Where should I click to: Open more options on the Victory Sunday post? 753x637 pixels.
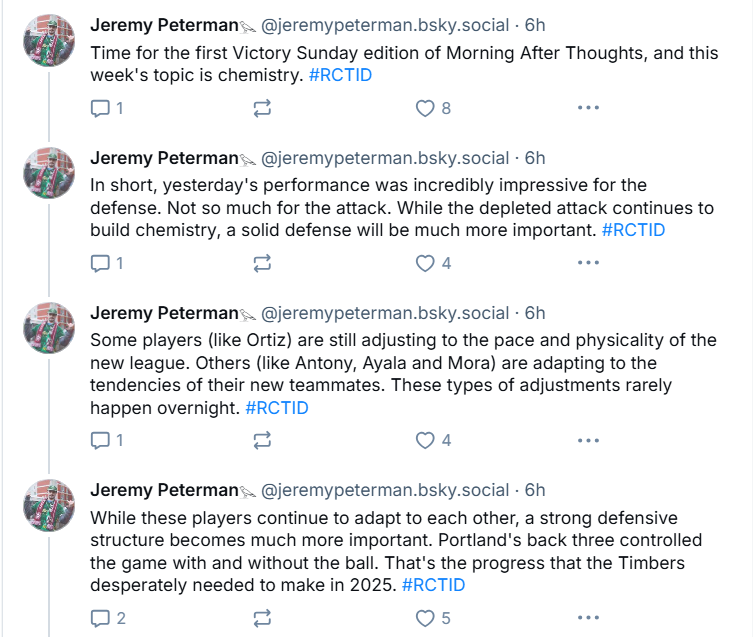588,108
